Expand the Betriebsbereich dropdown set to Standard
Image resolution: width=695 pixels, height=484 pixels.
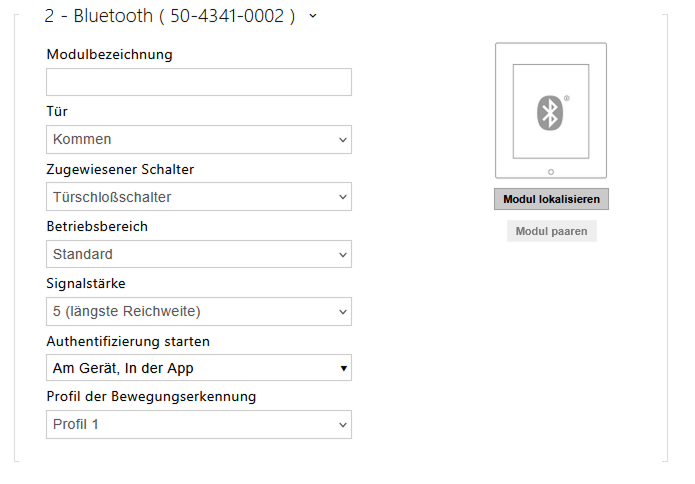pos(199,254)
